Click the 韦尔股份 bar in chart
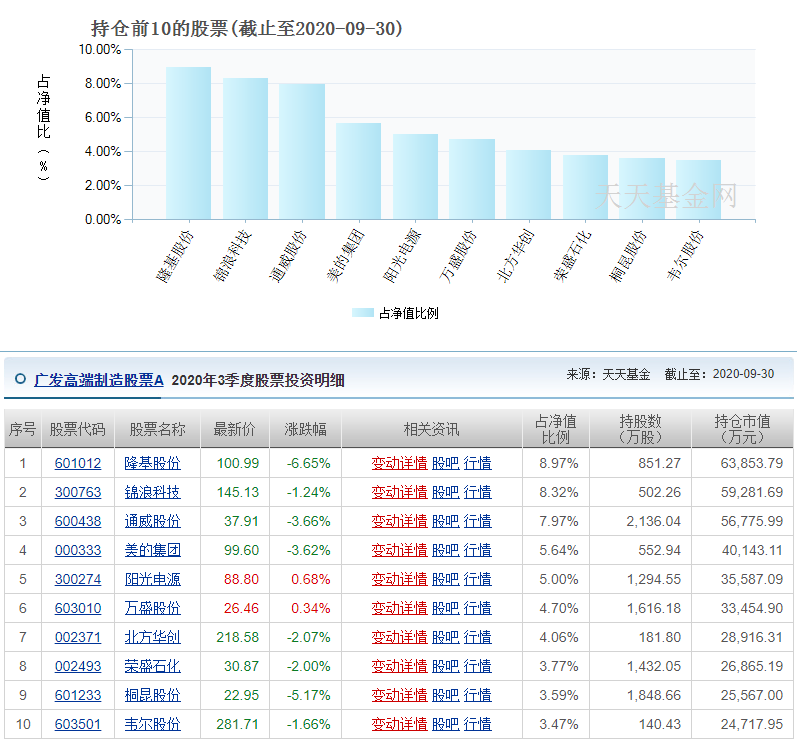797x744 pixels. (x=698, y=190)
